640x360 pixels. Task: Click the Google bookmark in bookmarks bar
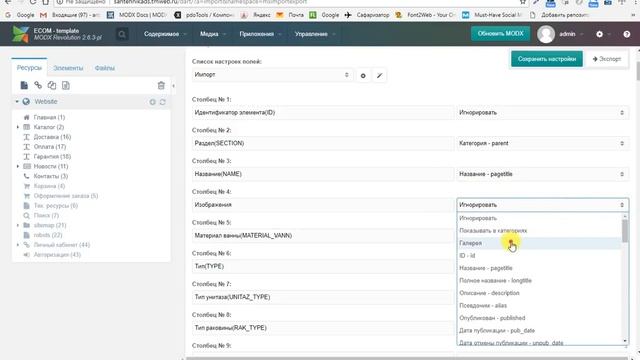coord(20,15)
